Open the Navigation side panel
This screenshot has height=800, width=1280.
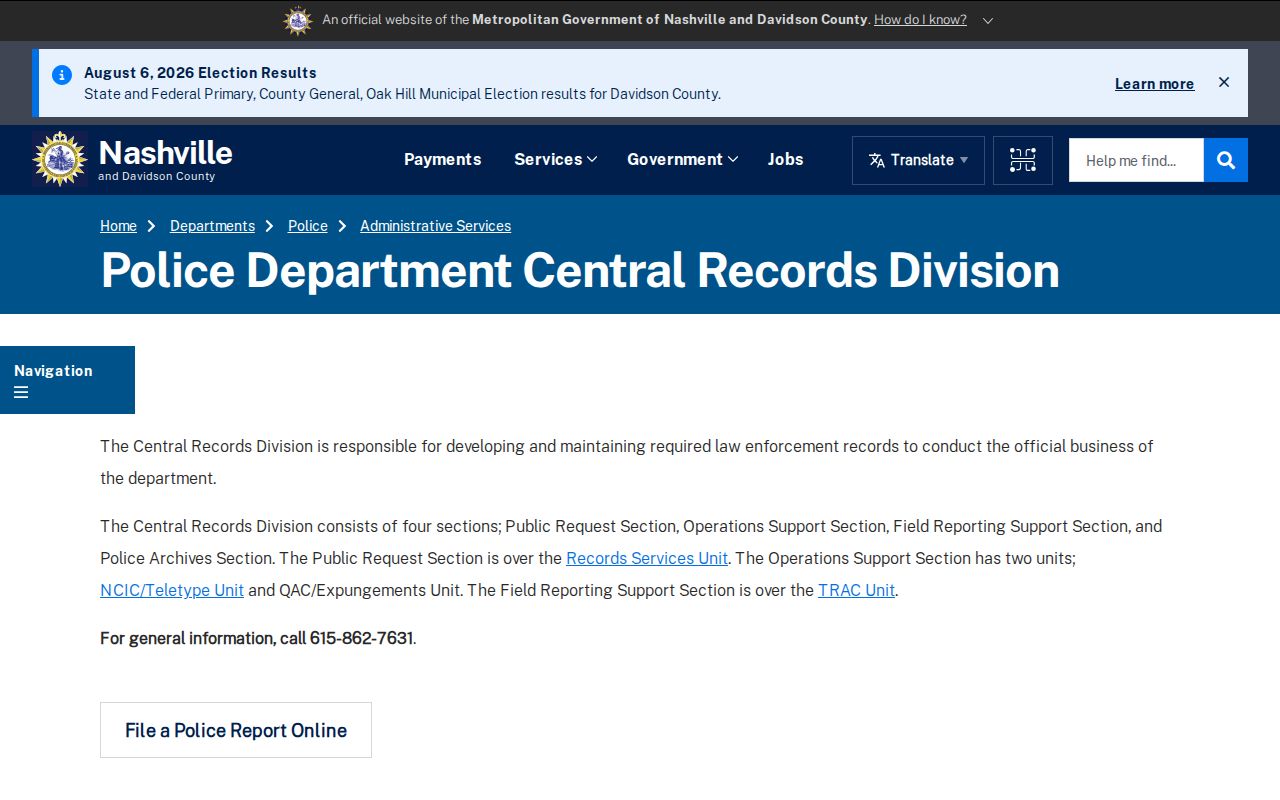(67, 380)
